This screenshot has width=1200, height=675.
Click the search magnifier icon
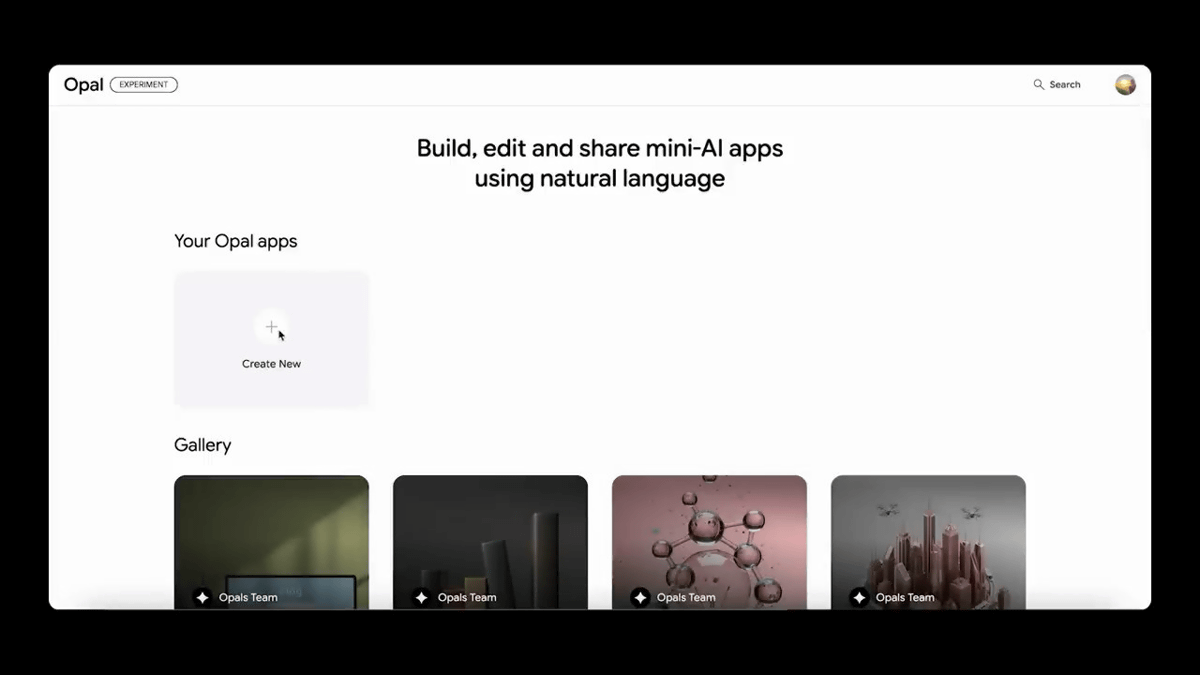(x=1039, y=85)
